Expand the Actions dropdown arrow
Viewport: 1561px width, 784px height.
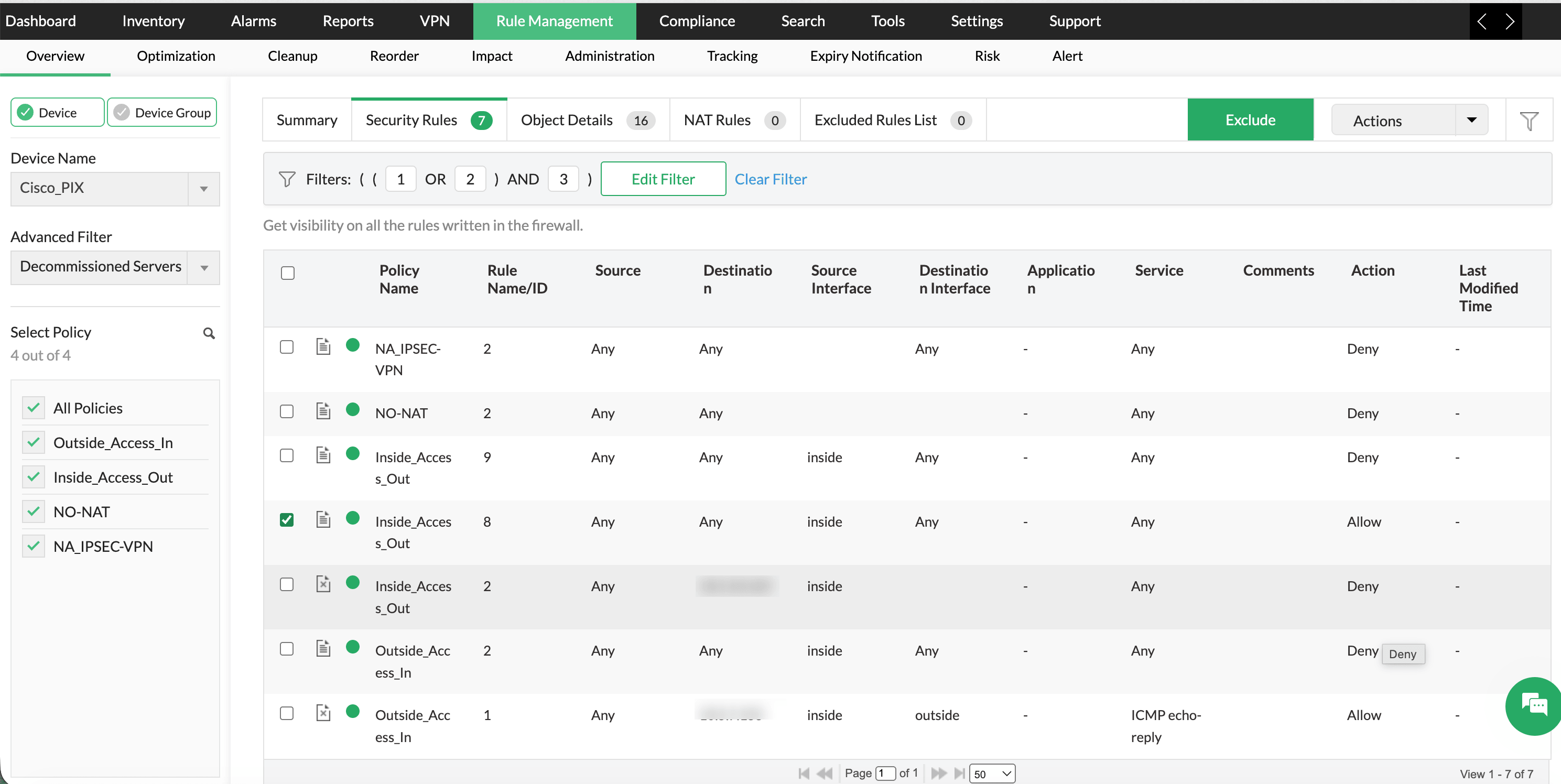pyautogui.click(x=1471, y=120)
